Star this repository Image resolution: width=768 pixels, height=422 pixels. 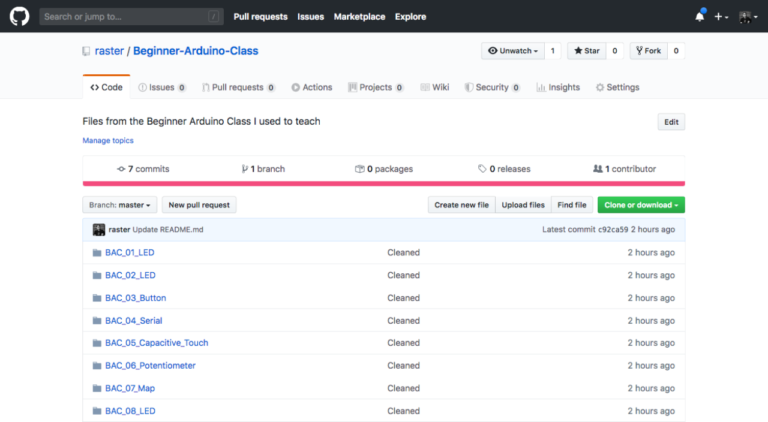pyautogui.click(x=586, y=51)
